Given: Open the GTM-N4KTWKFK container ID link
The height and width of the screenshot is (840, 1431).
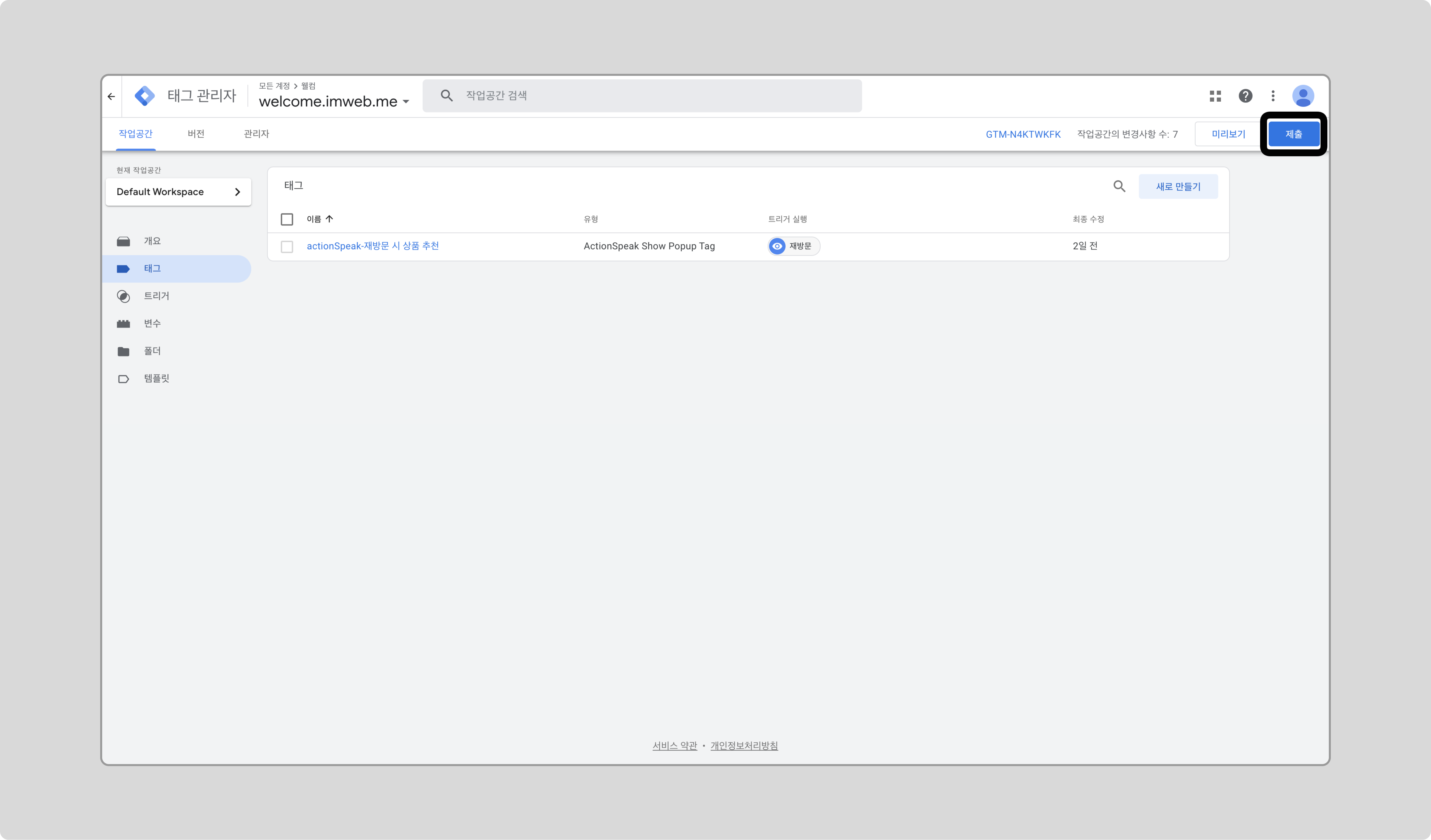Looking at the screenshot, I should click(1023, 135).
